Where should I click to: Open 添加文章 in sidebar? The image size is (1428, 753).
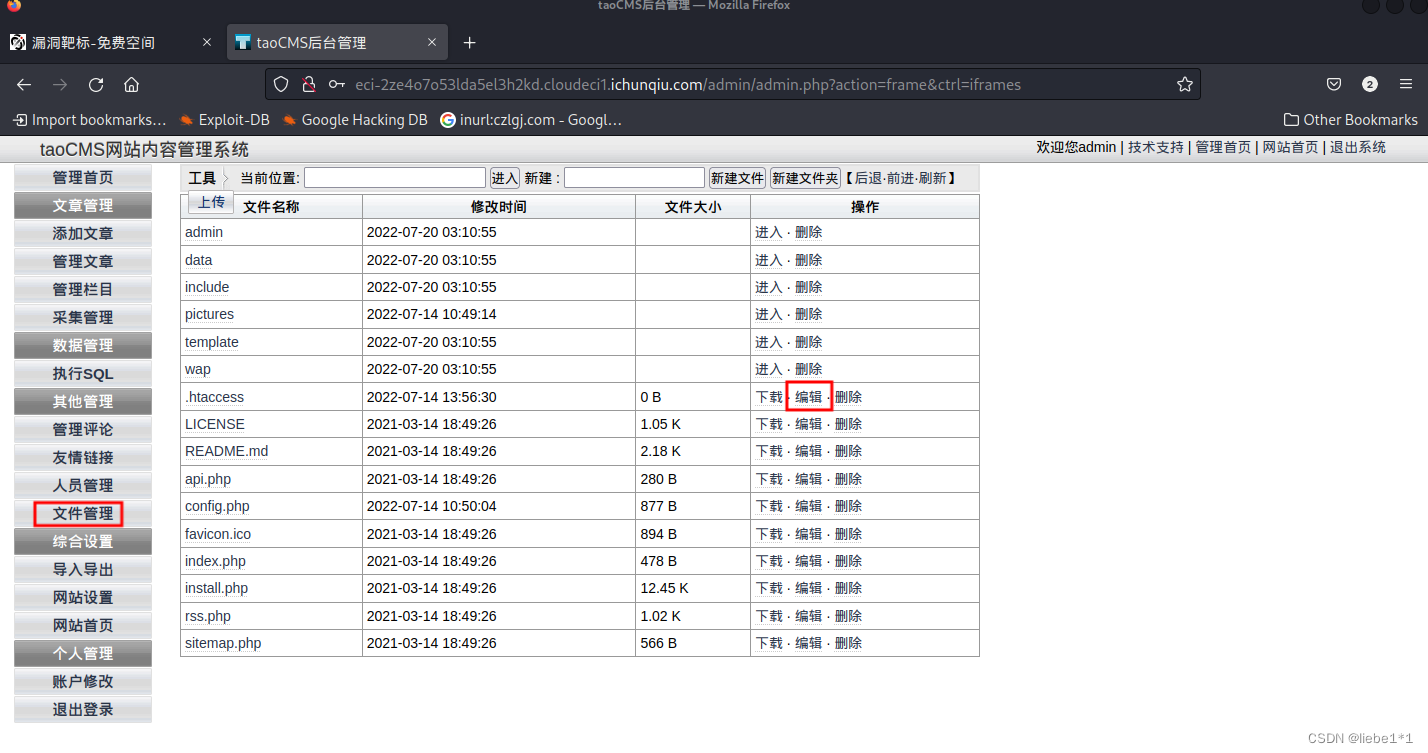coord(83,234)
